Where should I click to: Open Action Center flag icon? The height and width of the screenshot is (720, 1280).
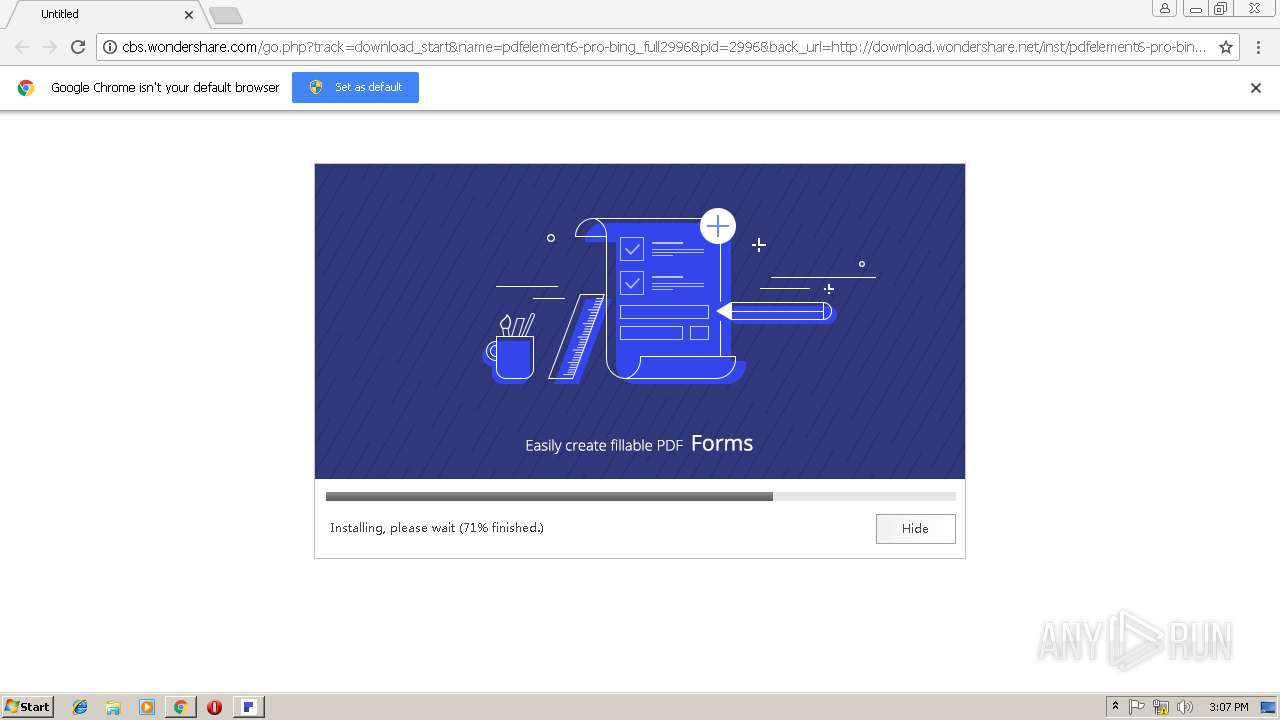pos(1137,707)
